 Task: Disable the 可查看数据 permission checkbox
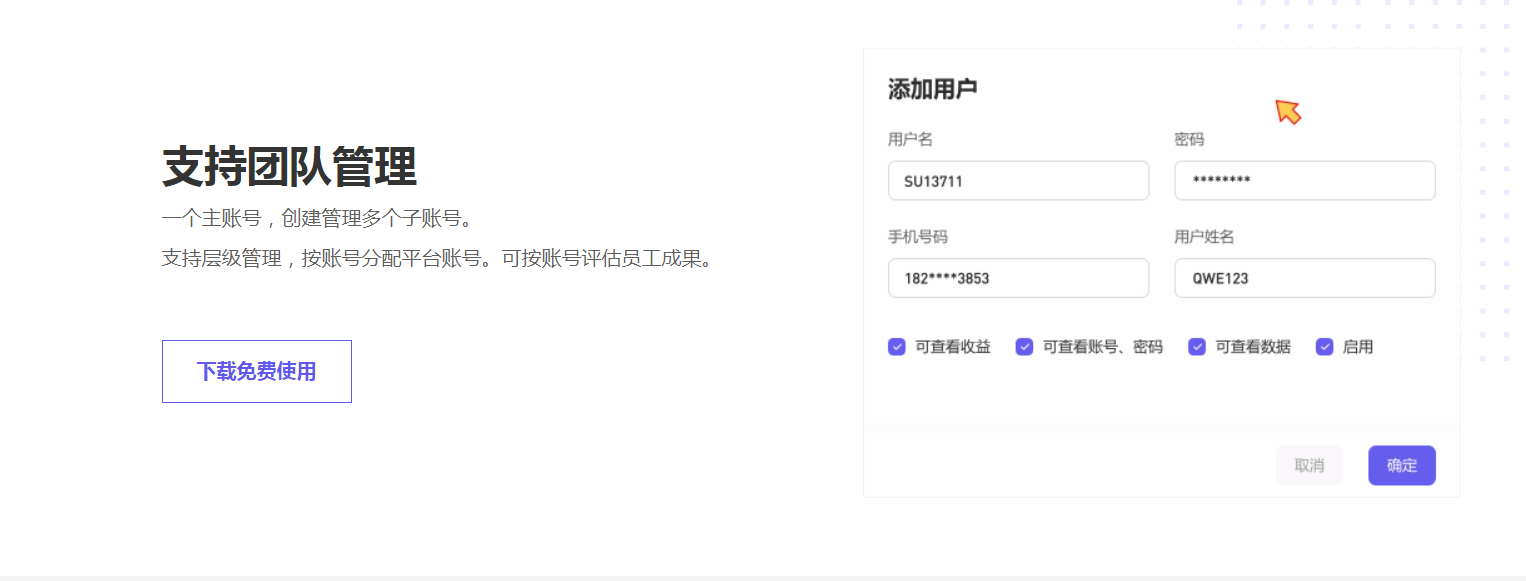tap(1197, 346)
